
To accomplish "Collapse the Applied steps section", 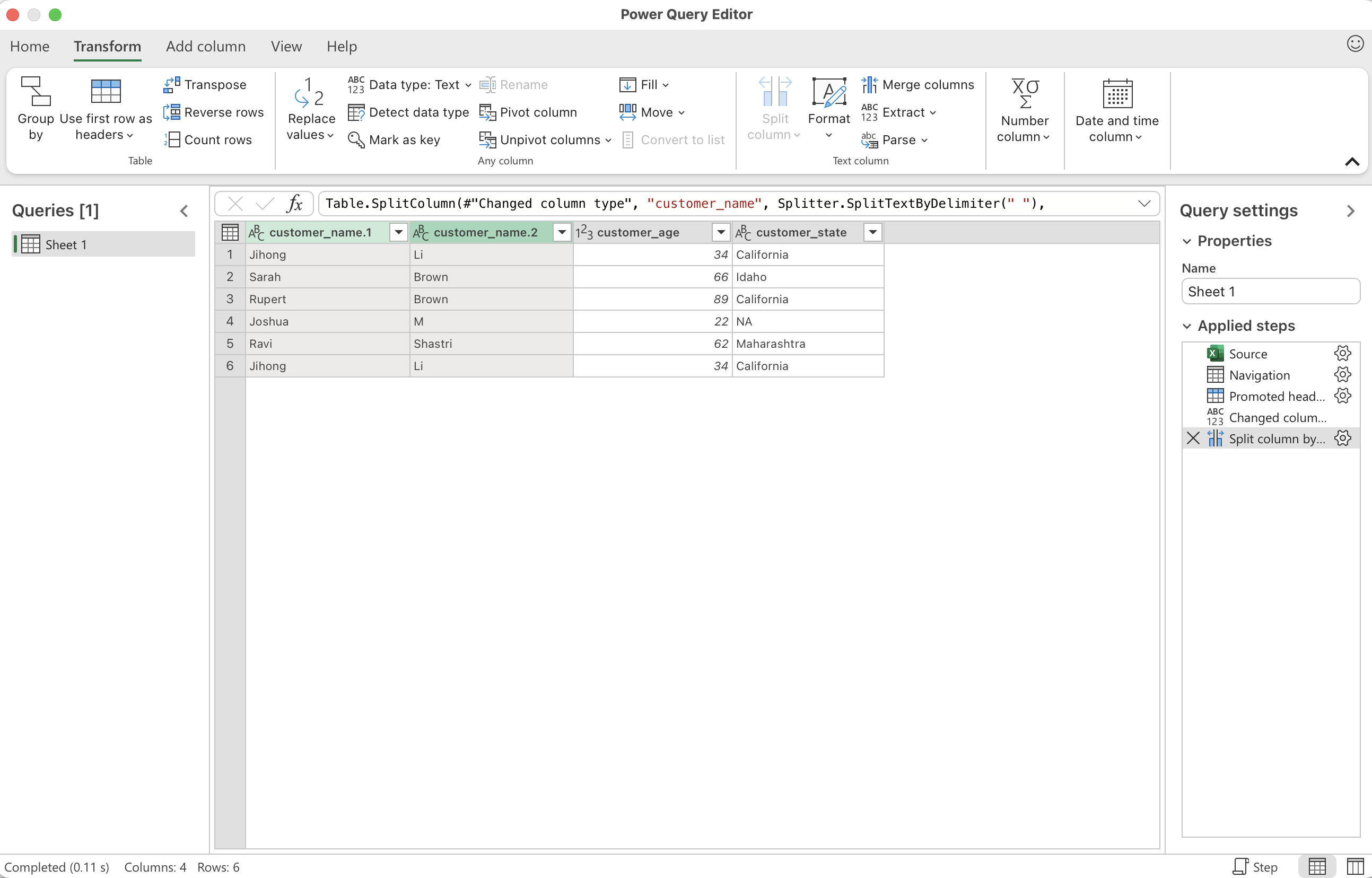I will pyautogui.click(x=1187, y=326).
